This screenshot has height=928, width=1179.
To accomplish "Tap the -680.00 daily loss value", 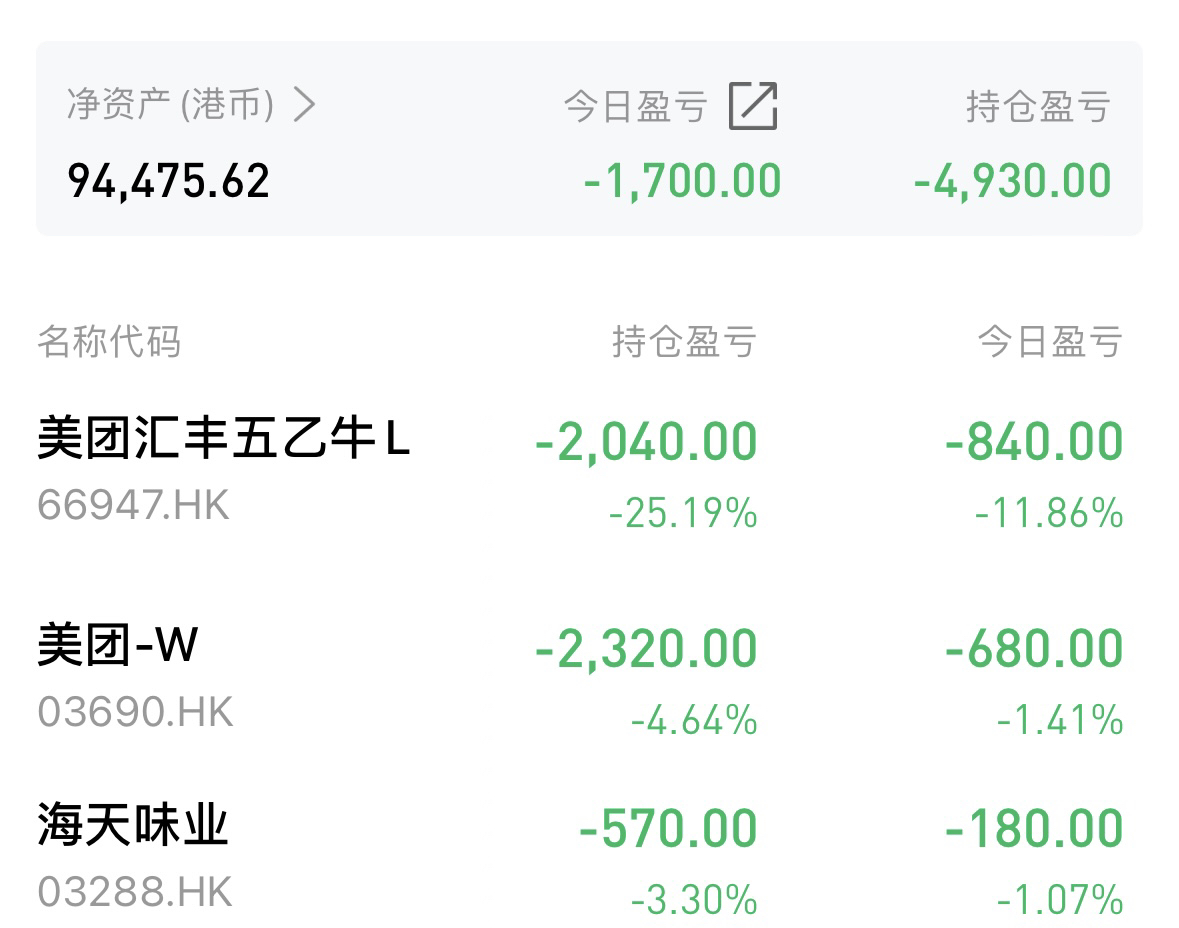I will point(1035,649).
